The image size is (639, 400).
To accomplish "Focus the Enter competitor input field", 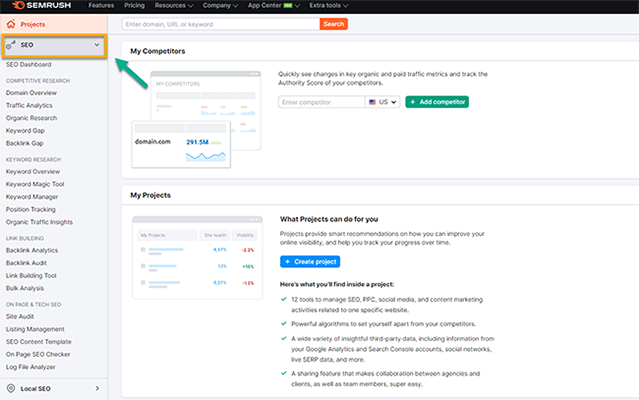I will [x=322, y=102].
